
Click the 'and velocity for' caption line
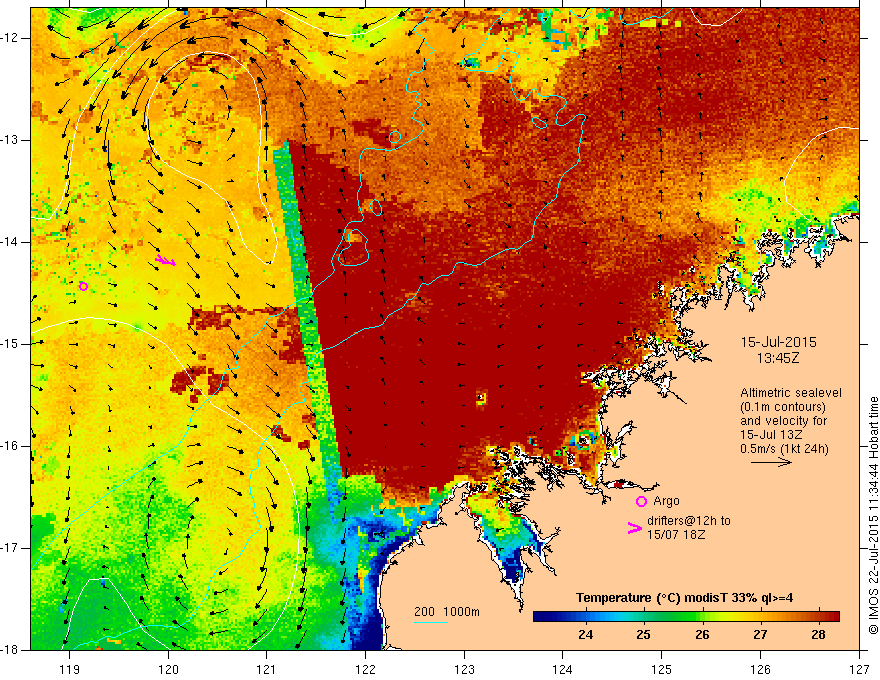pos(783,421)
